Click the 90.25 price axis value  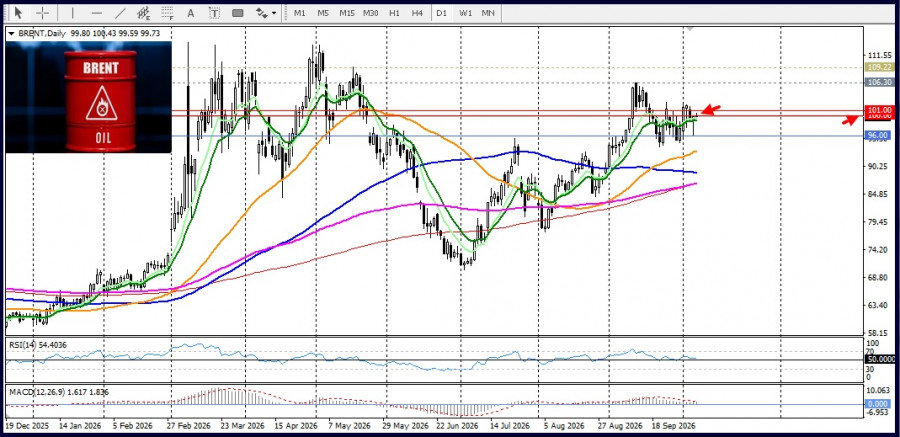click(878, 166)
